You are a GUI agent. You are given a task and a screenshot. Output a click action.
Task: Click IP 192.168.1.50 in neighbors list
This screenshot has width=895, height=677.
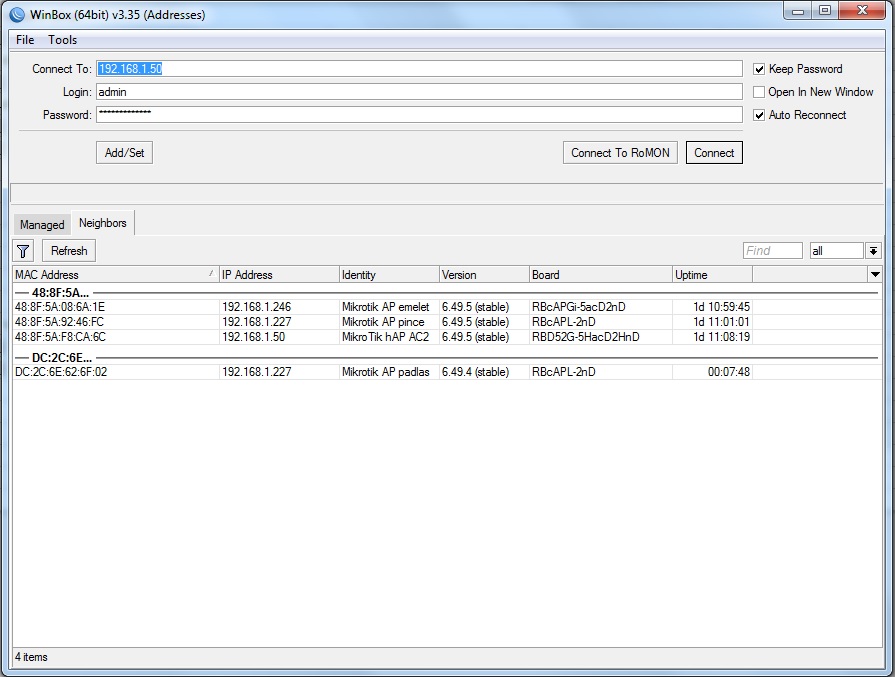point(253,337)
